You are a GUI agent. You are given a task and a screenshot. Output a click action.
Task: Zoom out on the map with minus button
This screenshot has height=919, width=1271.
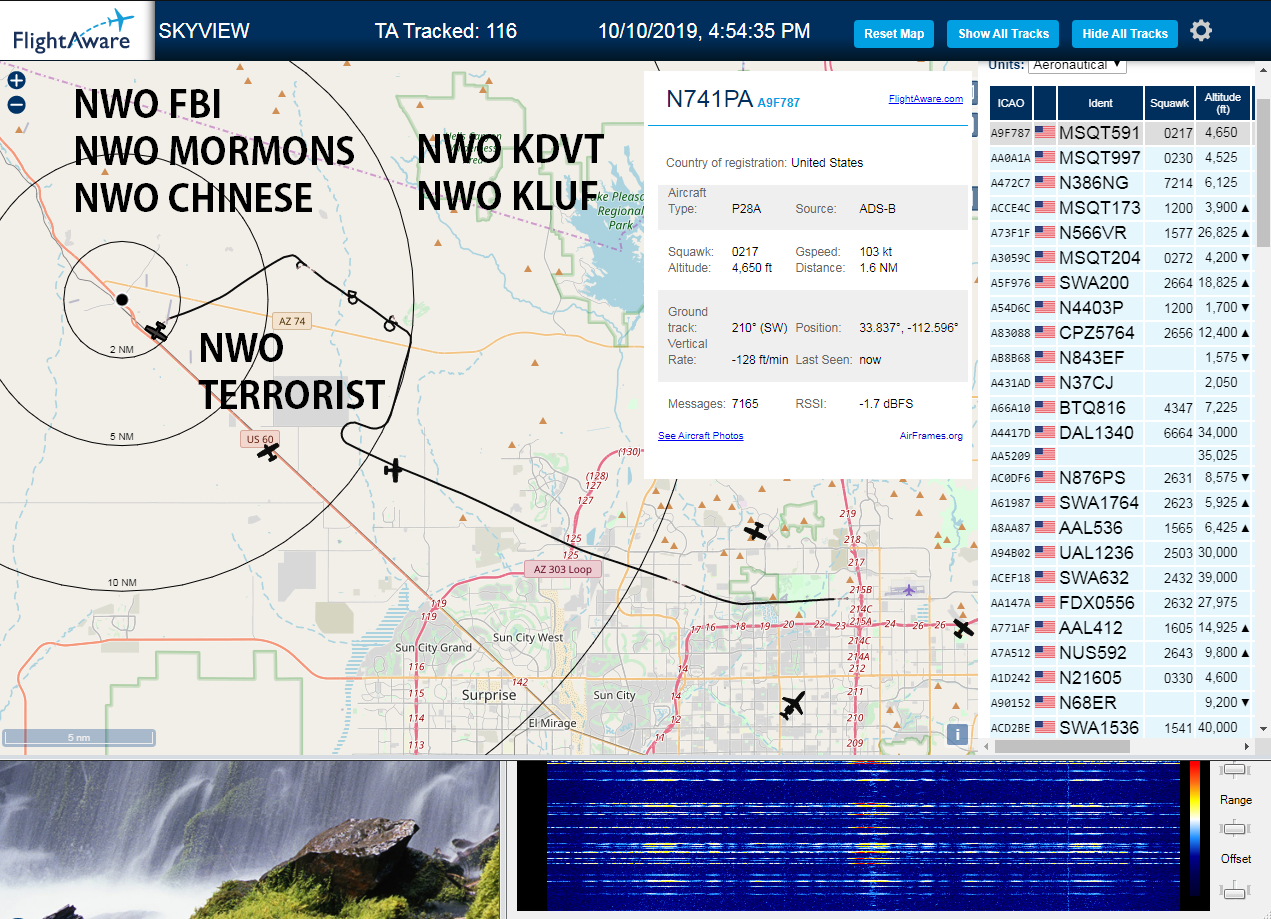point(16,105)
